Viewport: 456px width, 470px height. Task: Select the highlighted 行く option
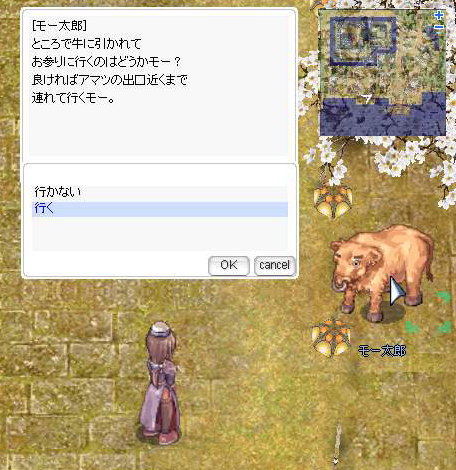tap(160, 209)
